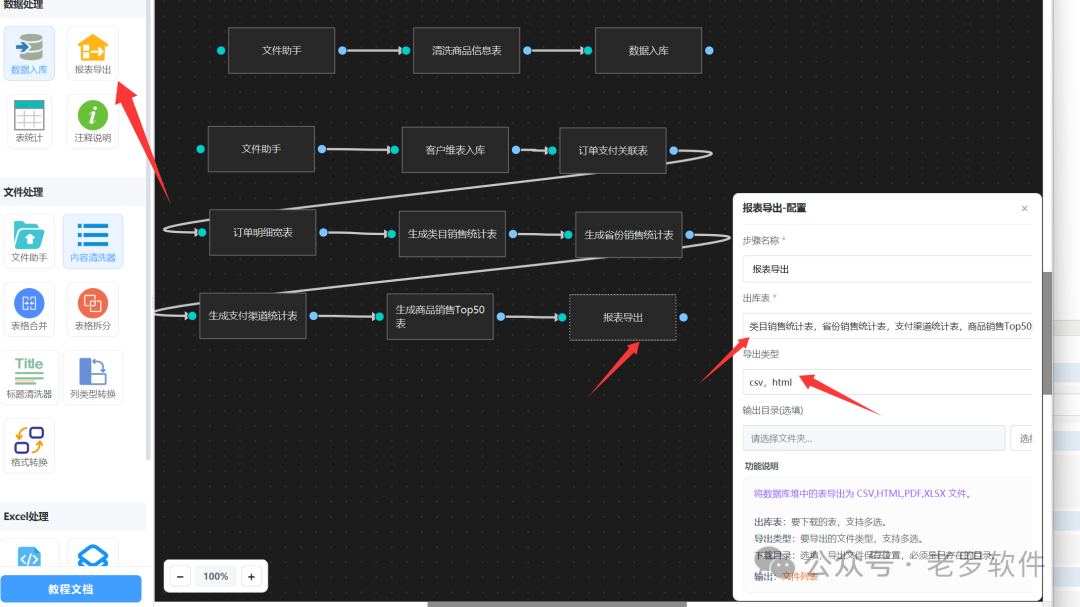Select the second-row 文件助手 node
The image size is (1080, 607).
(x=261, y=149)
